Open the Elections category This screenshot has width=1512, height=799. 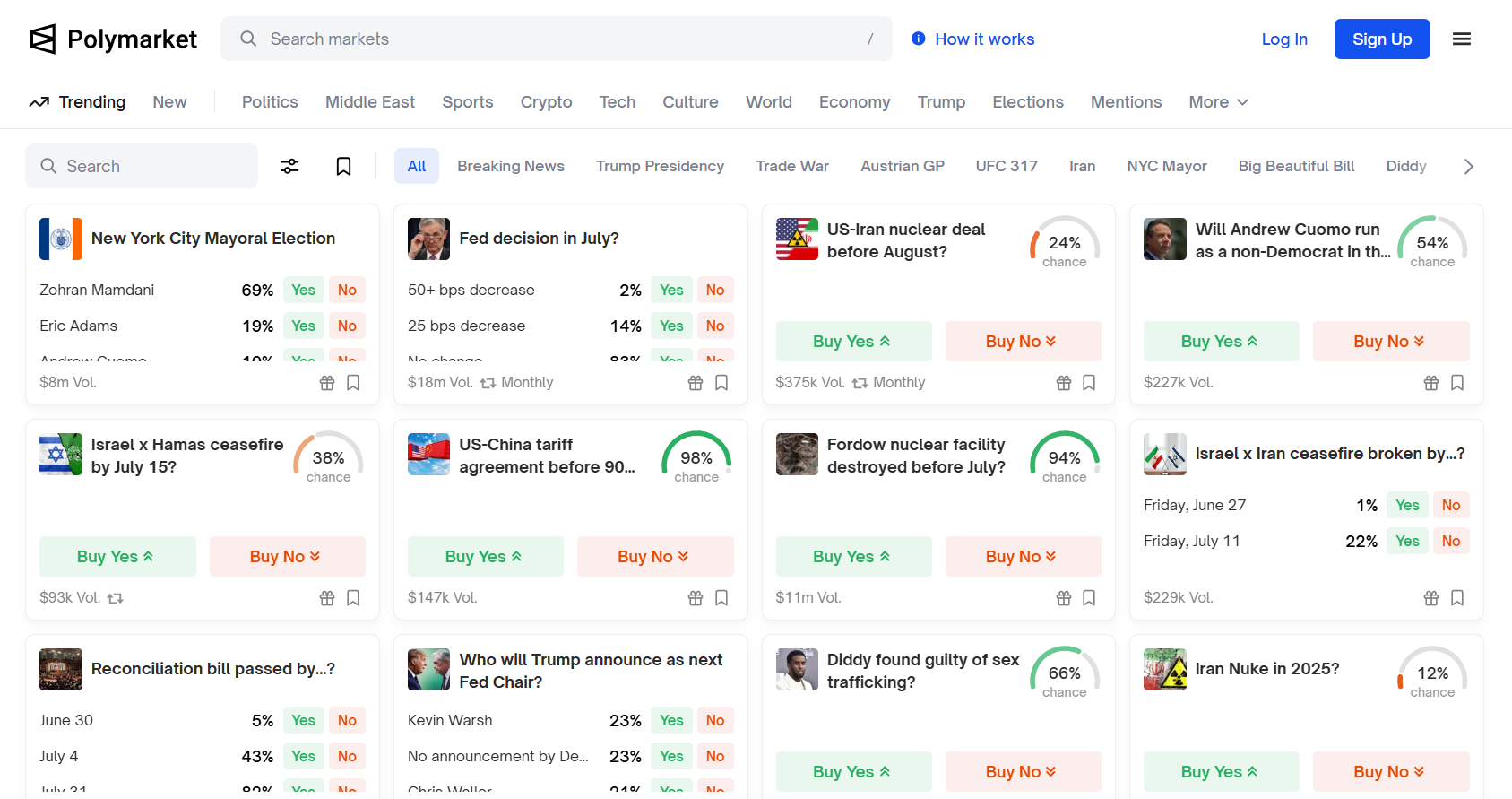[x=1028, y=102]
